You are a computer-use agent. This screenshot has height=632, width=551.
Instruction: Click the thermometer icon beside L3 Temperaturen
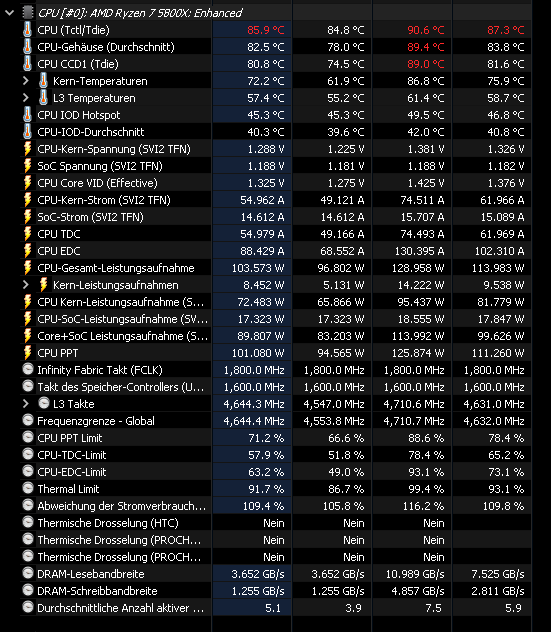[43, 98]
